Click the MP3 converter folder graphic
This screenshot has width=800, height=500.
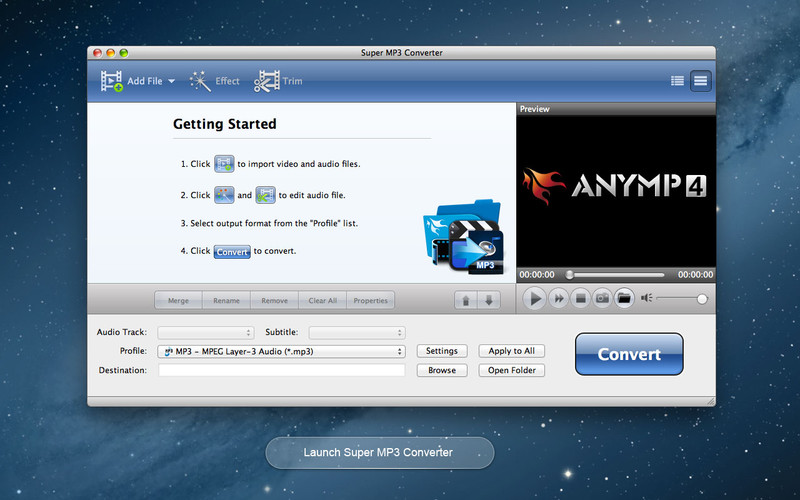pyautogui.click(x=463, y=237)
